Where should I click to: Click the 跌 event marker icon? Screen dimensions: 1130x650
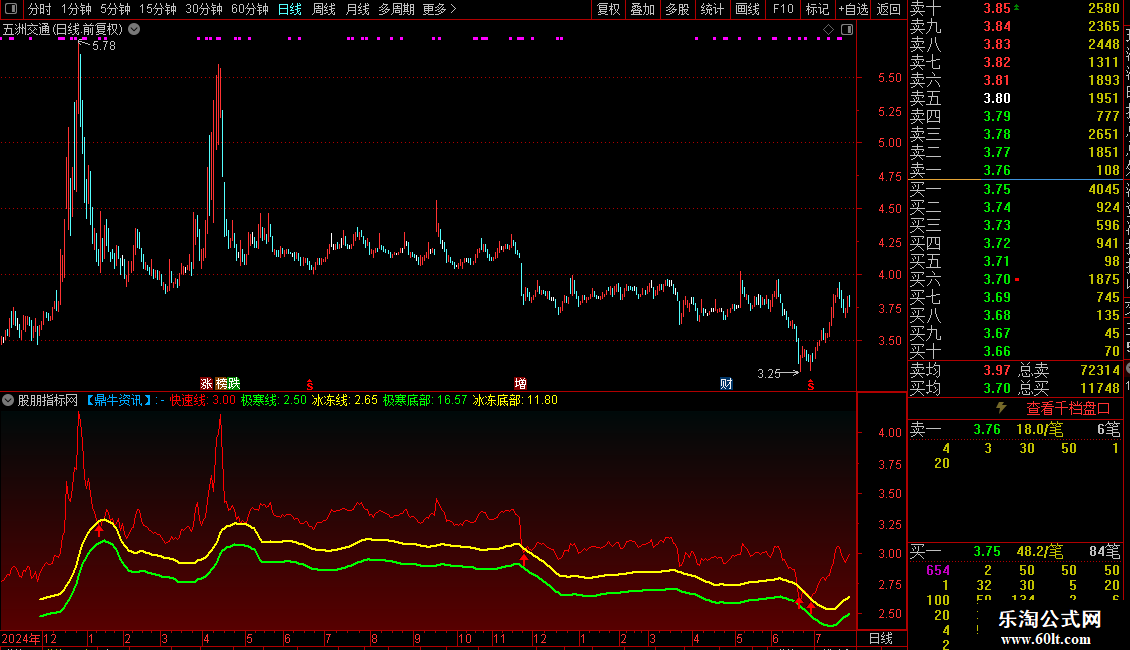tap(233, 383)
